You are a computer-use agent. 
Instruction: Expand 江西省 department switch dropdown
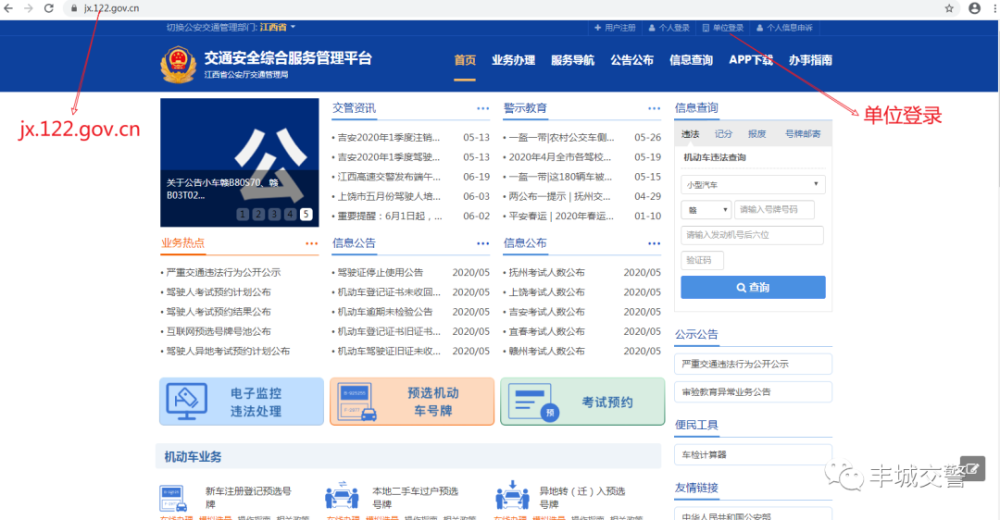(277, 27)
